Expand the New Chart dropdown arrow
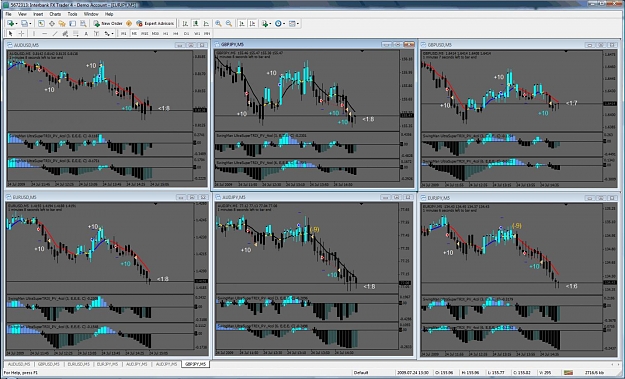The width and height of the screenshot is (625, 379). pos(16,24)
